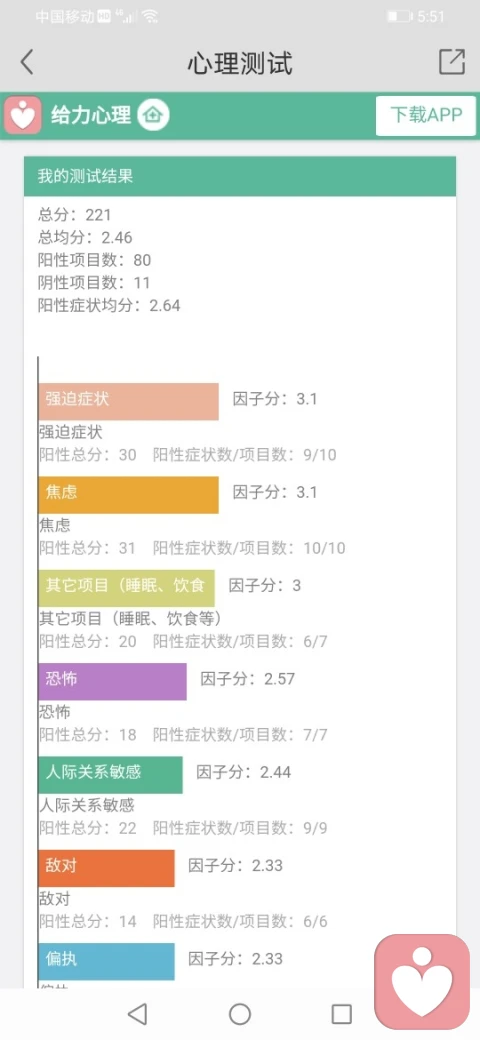Open the share icon at top right
Screen dimensions: 480x1040
coord(452,62)
